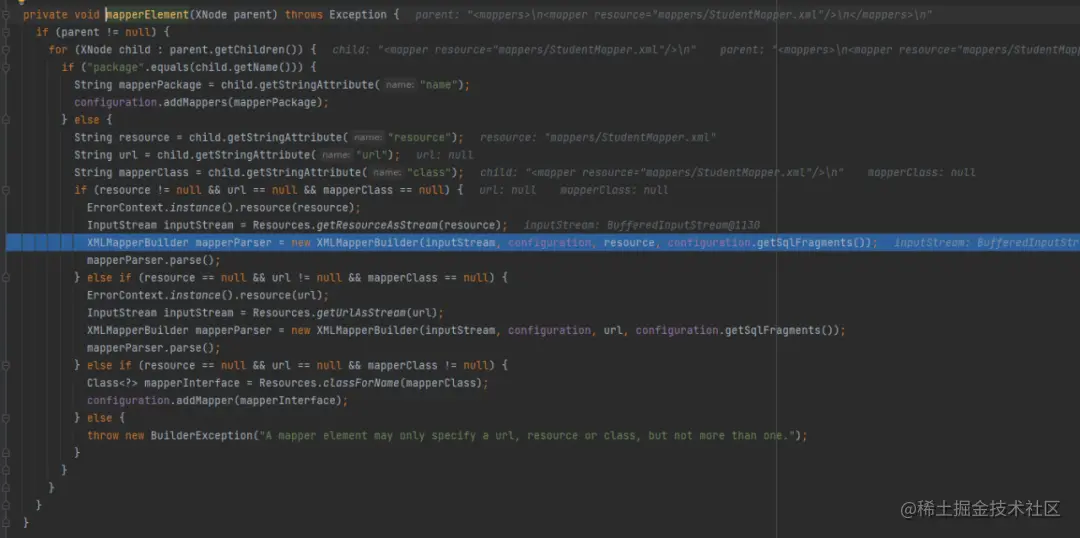Image resolution: width=1080 pixels, height=538 pixels.
Task: Click 'String url' declaration
Action: click(107, 155)
